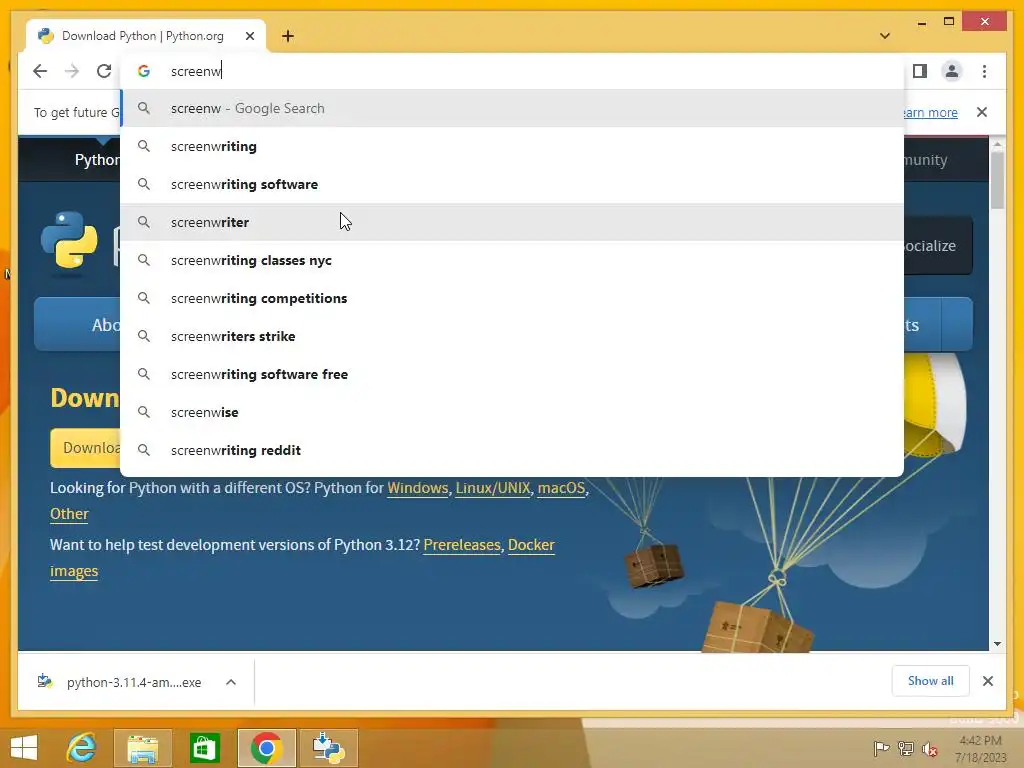Open the taskbar clock showing 4:42 PM

pos(980,748)
